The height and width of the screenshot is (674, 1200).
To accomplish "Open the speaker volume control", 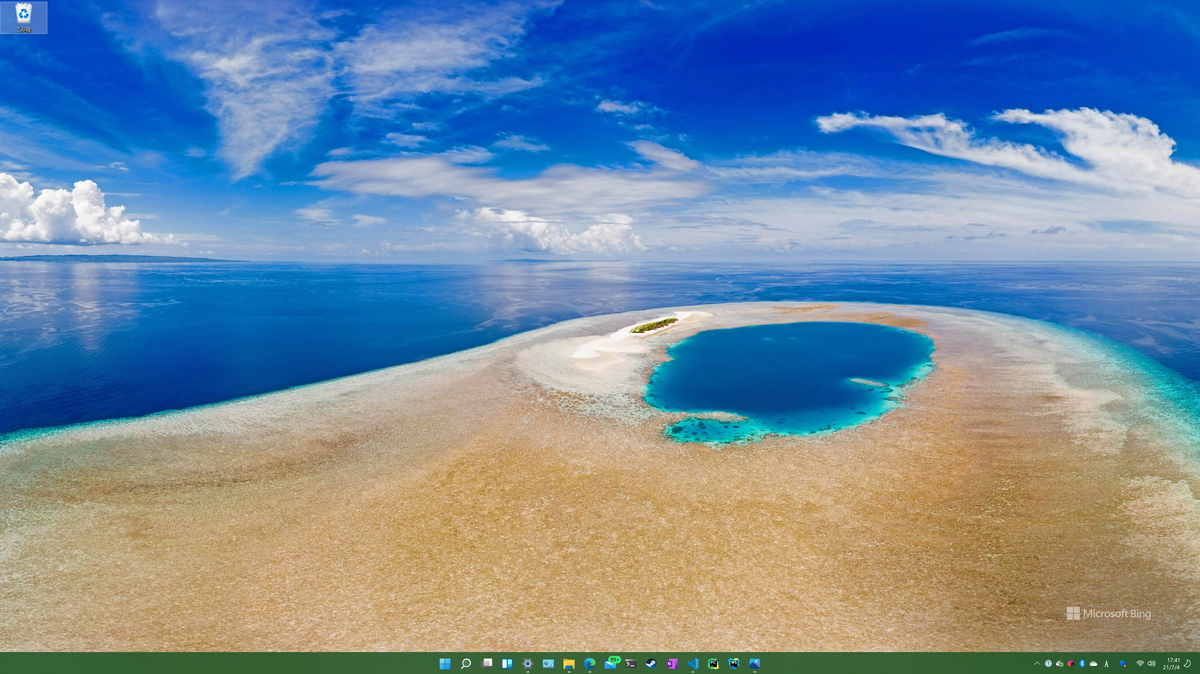I will pos(1151,663).
